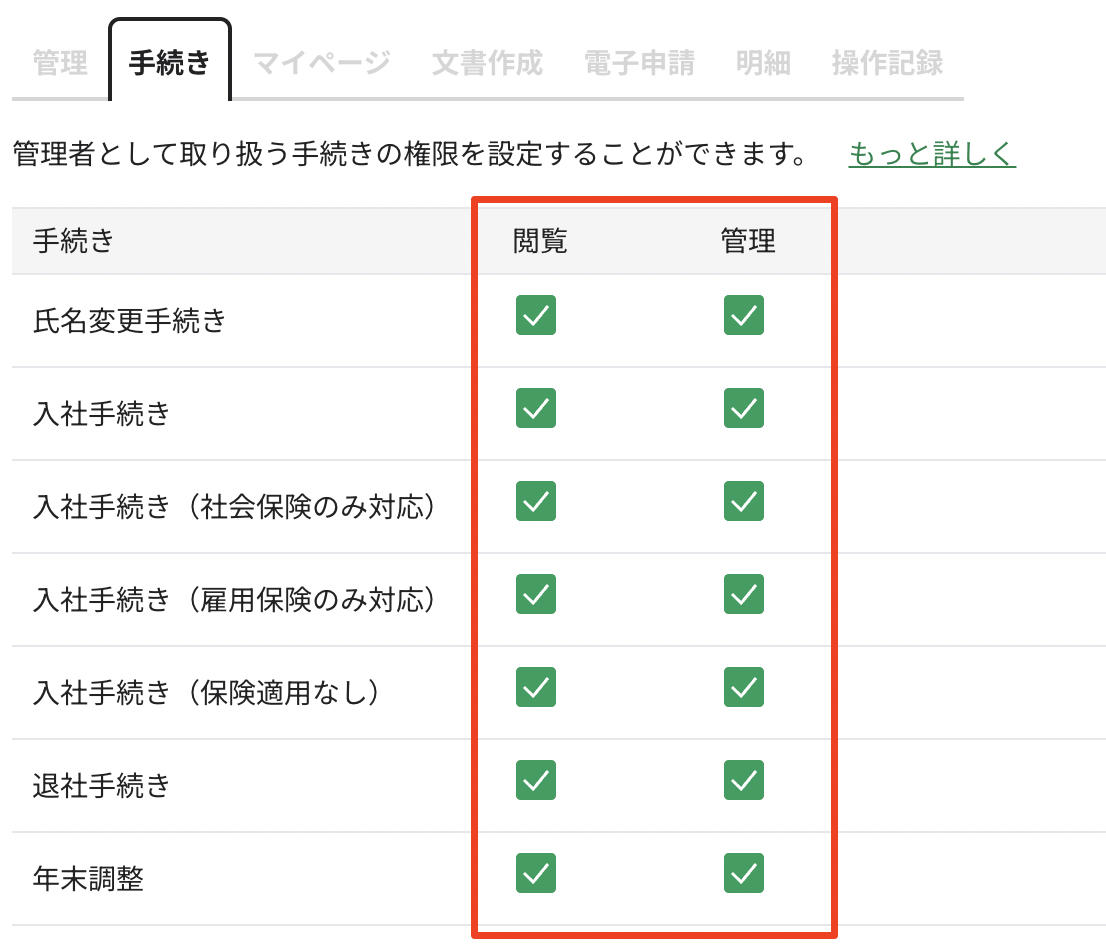
Task: Switch to the 管理 tab
Action: click(x=60, y=63)
